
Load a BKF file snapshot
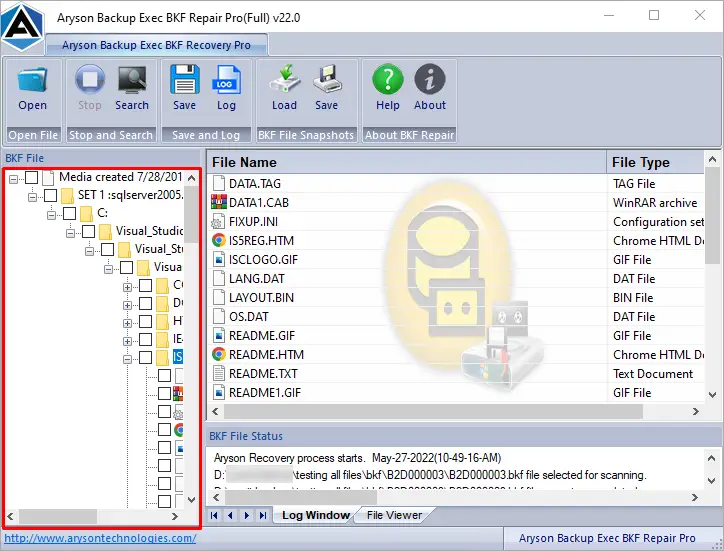click(284, 79)
